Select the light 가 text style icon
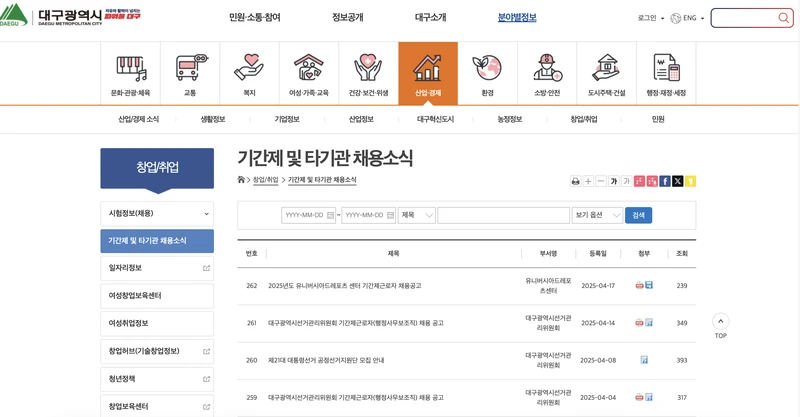 627,181
